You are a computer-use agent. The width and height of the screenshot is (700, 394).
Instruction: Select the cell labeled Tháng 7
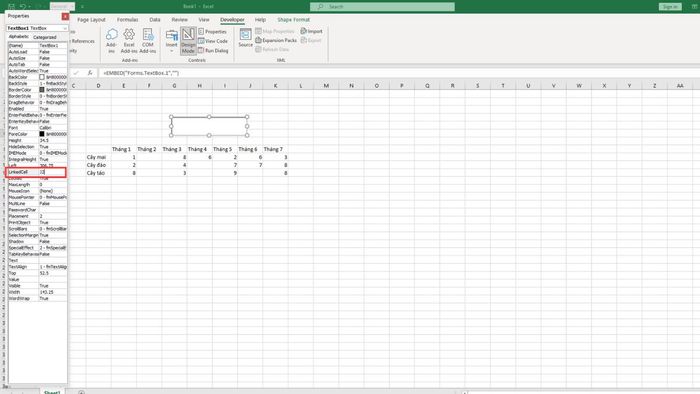coord(275,149)
